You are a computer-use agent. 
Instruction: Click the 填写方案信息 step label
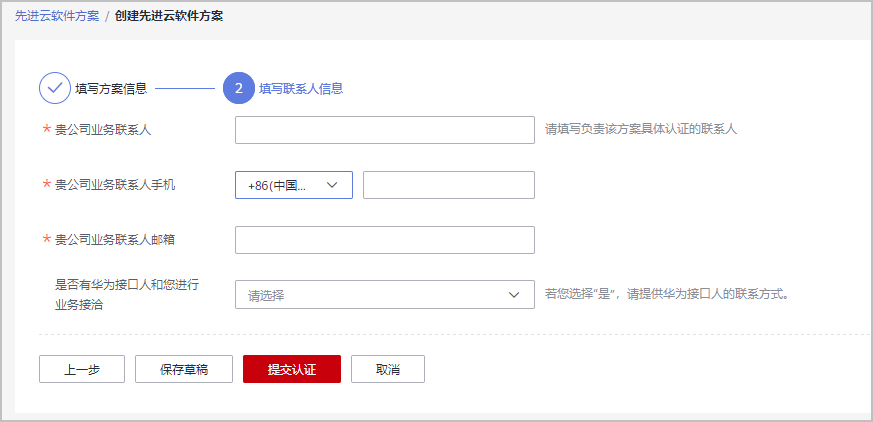(111, 89)
